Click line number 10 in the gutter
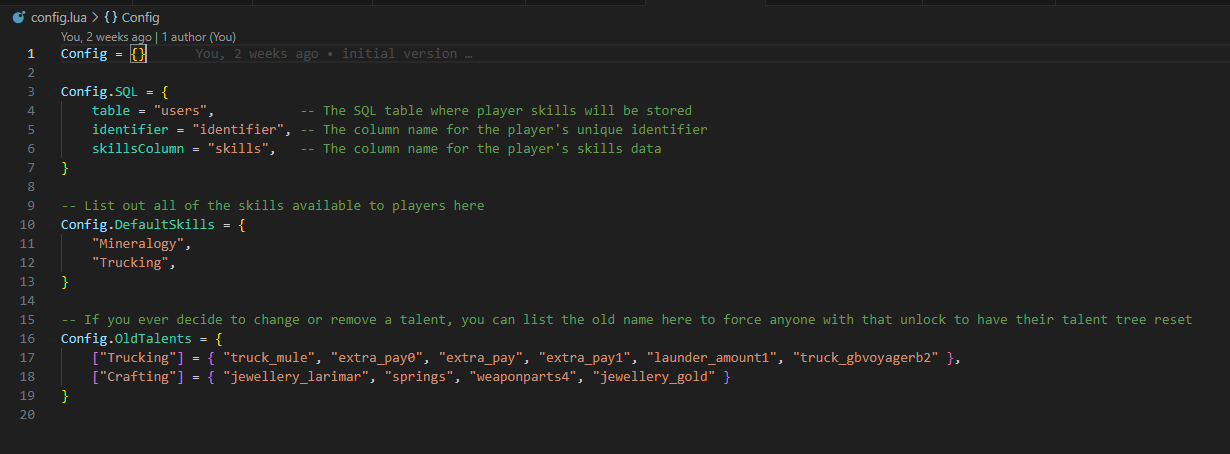The height and width of the screenshot is (454, 1230). (29, 225)
